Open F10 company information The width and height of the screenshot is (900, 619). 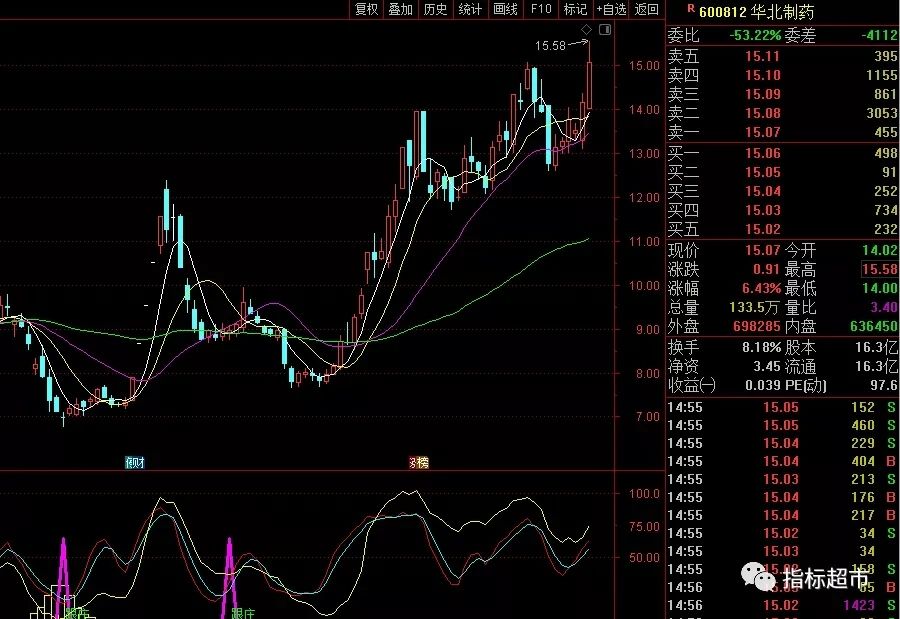coord(541,9)
